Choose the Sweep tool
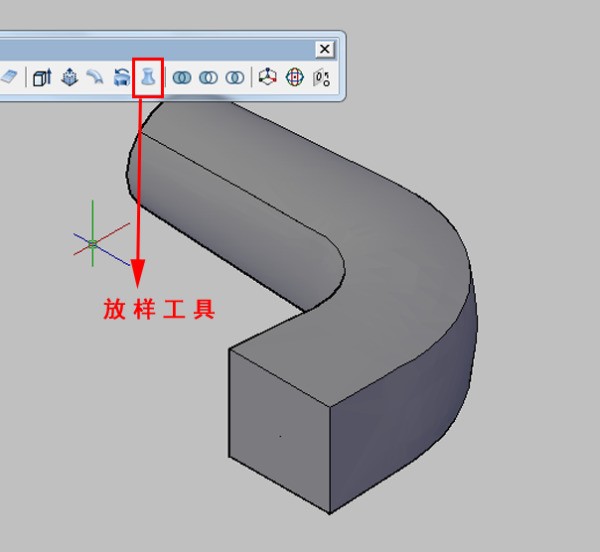The width and height of the screenshot is (600, 552). coord(95,77)
